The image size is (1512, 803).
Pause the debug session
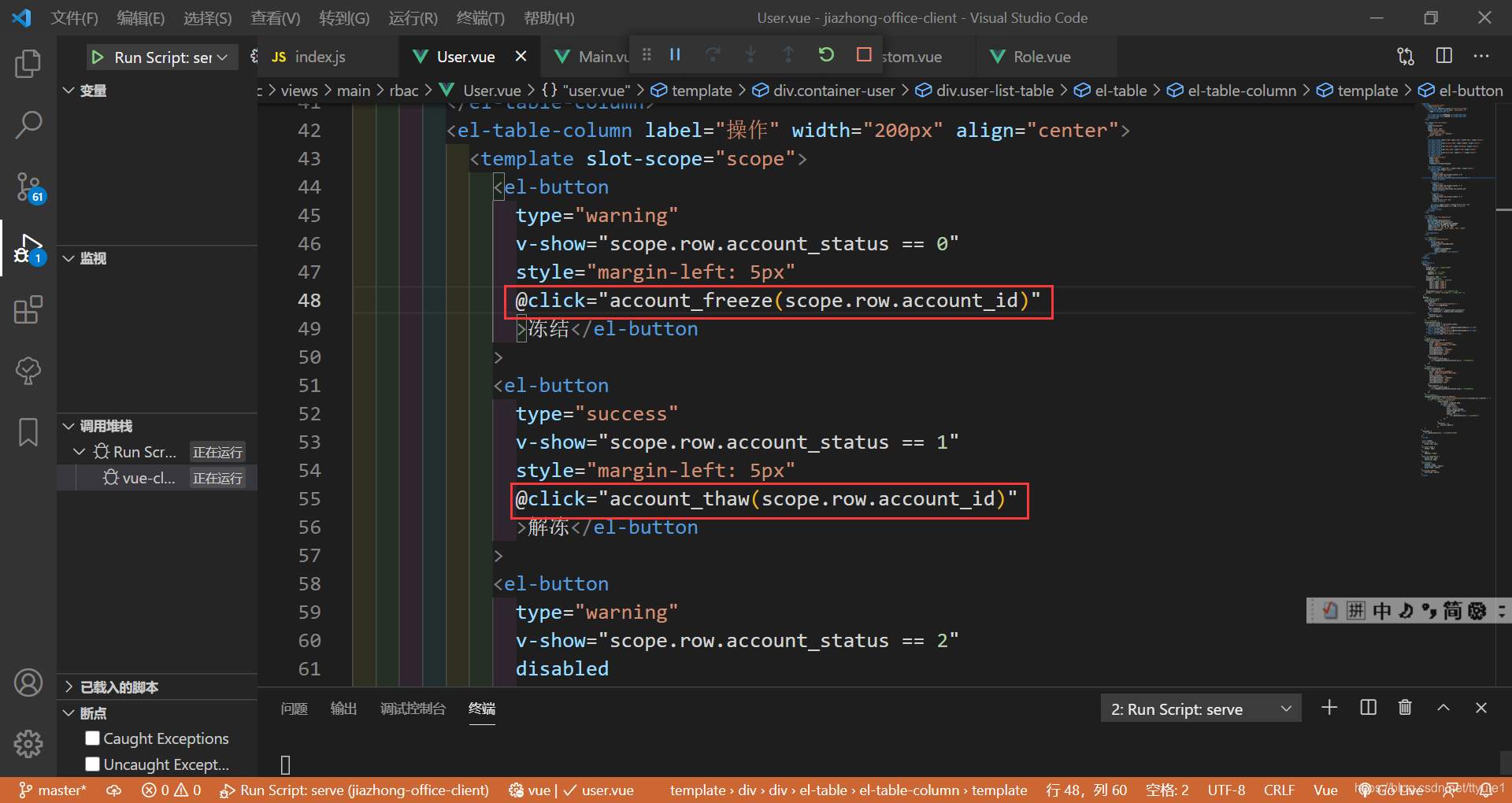675,54
